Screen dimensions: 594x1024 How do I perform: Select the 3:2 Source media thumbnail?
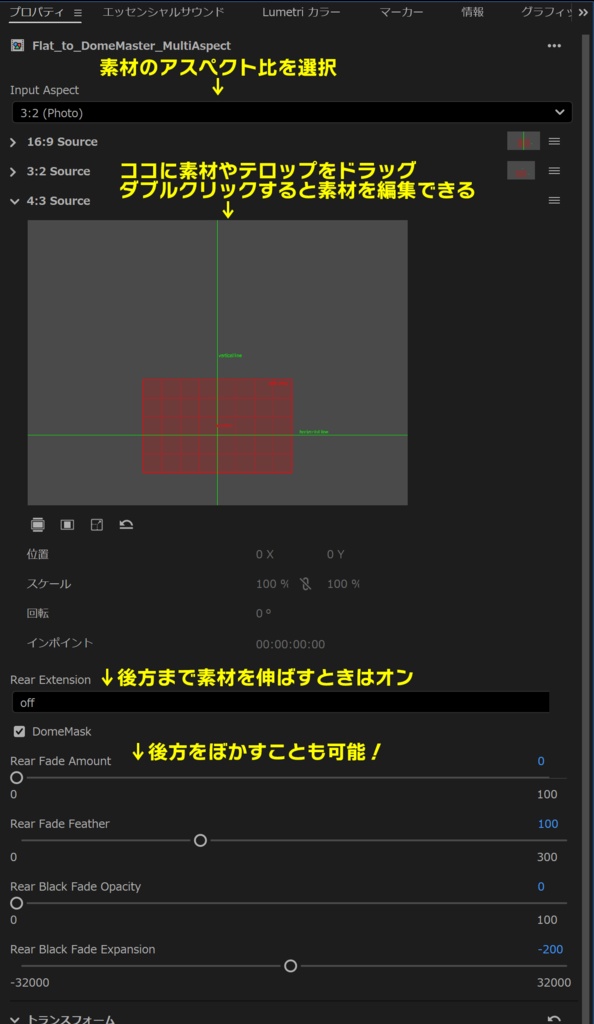click(521, 170)
